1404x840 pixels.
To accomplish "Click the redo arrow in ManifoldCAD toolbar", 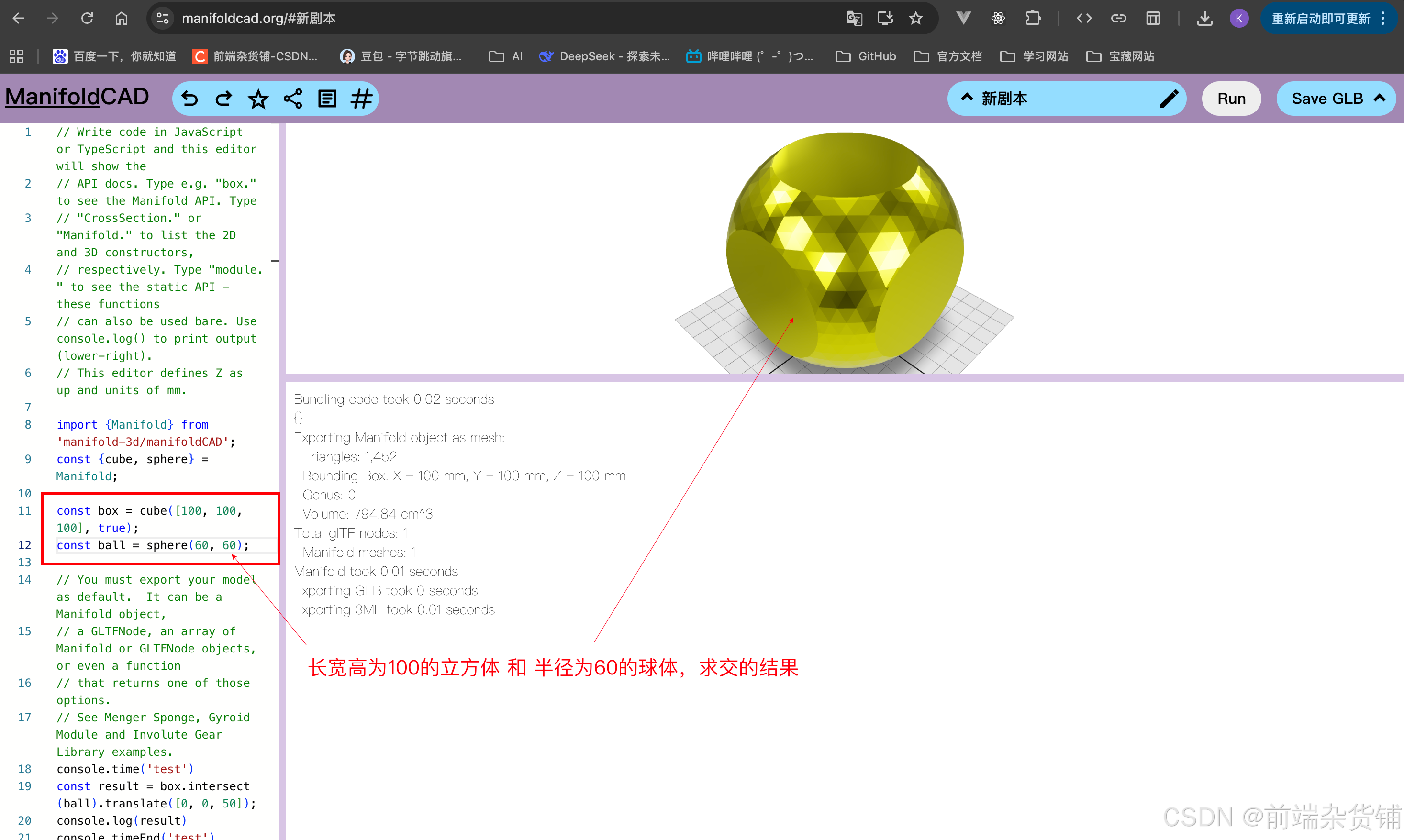I will tap(224, 99).
